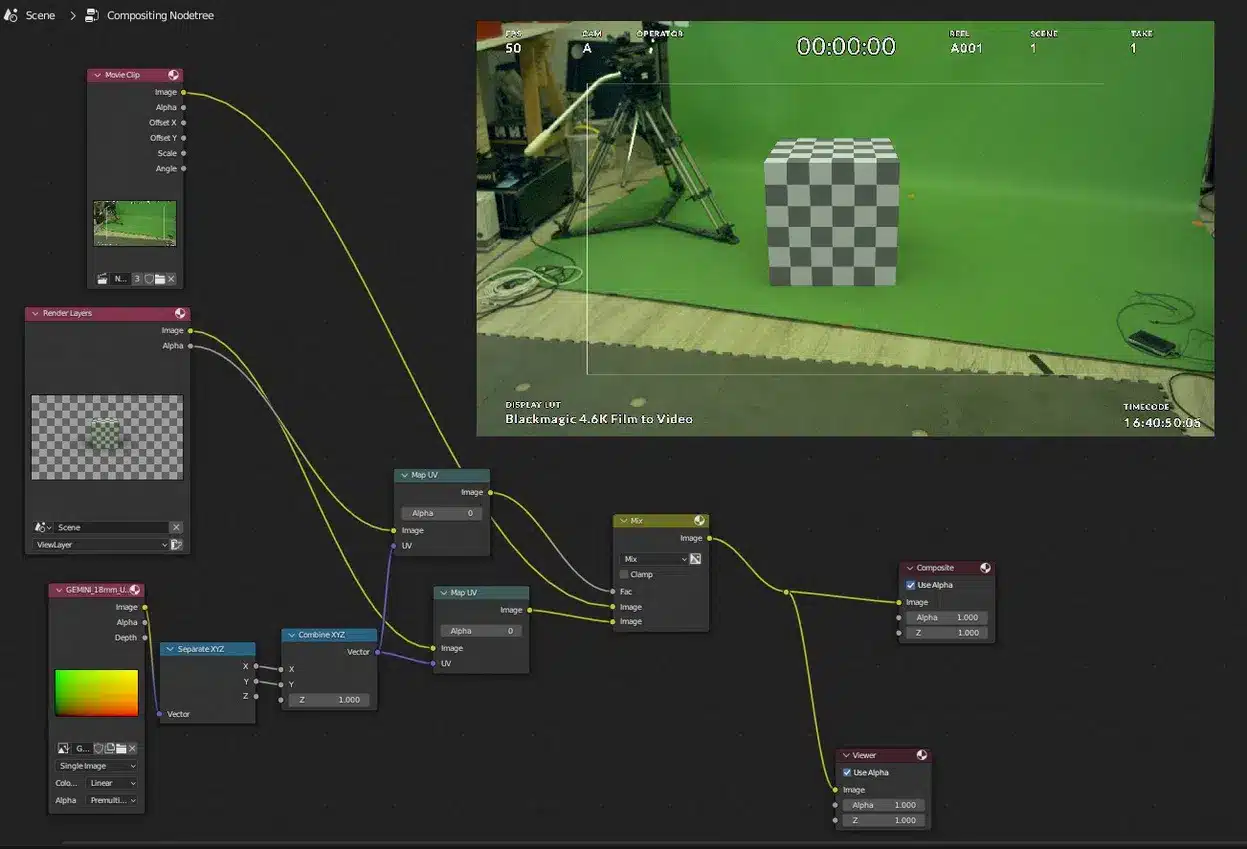1247x849 pixels.
Task: Click the Z value field in Combine XYZ
Action: coord(329,700)
